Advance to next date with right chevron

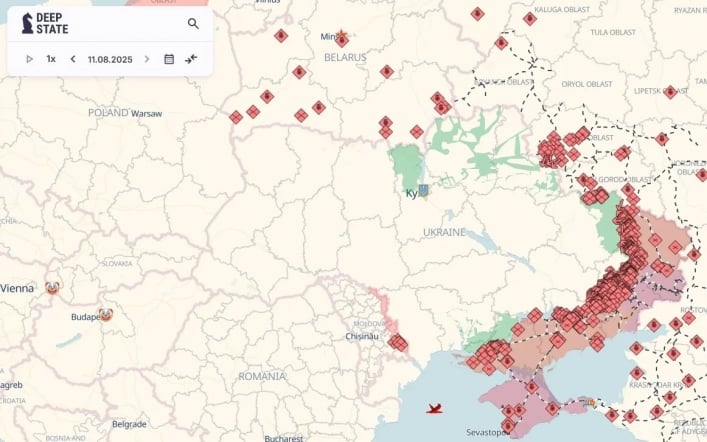pos(147,59)
